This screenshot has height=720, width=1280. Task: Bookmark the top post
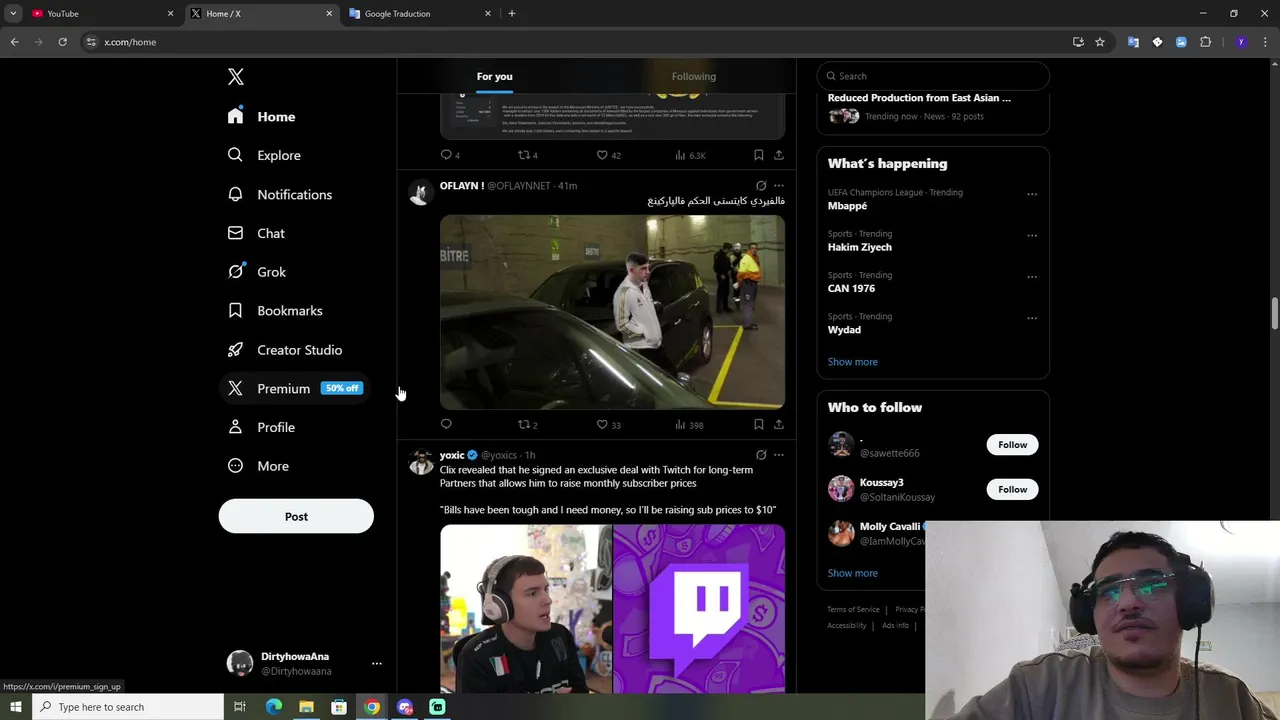[758, 155]
